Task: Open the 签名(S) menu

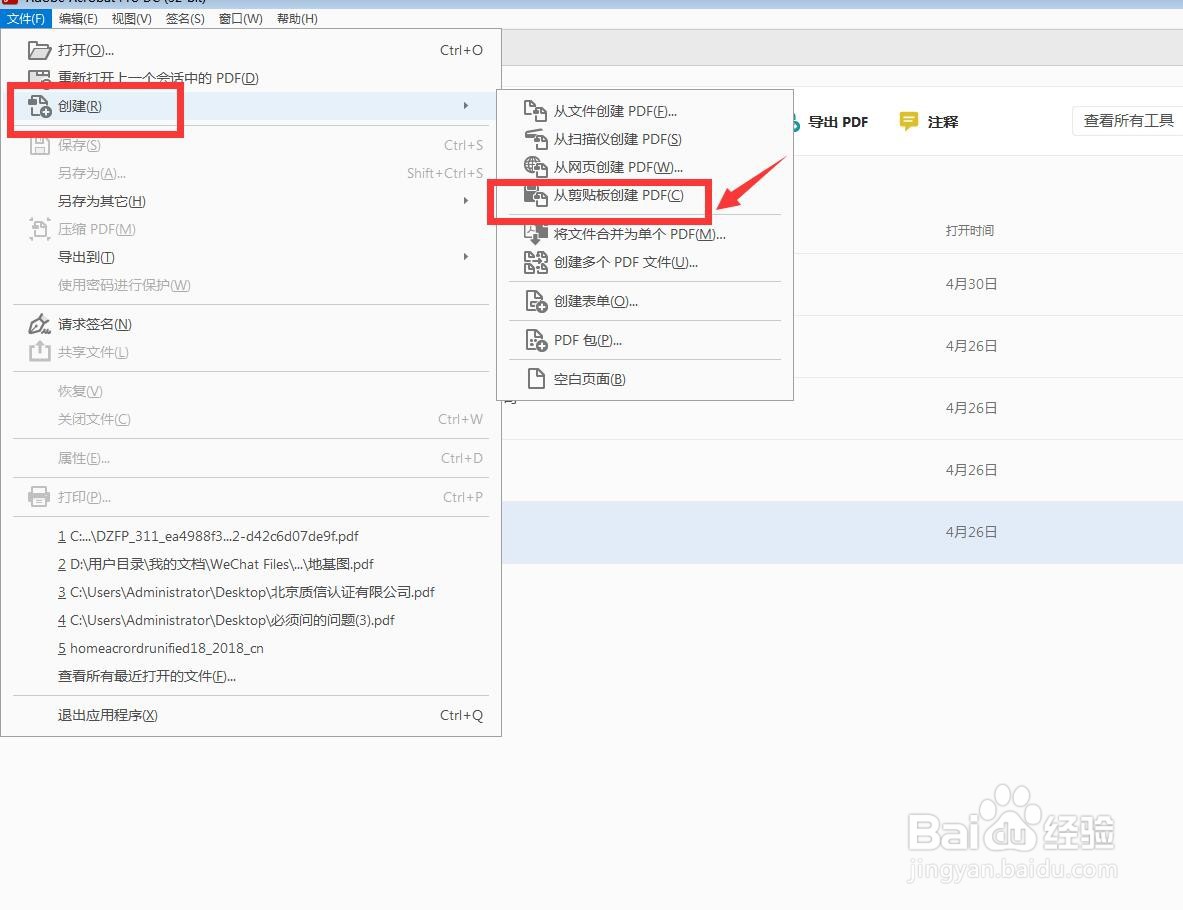Action: pos(185,18)
